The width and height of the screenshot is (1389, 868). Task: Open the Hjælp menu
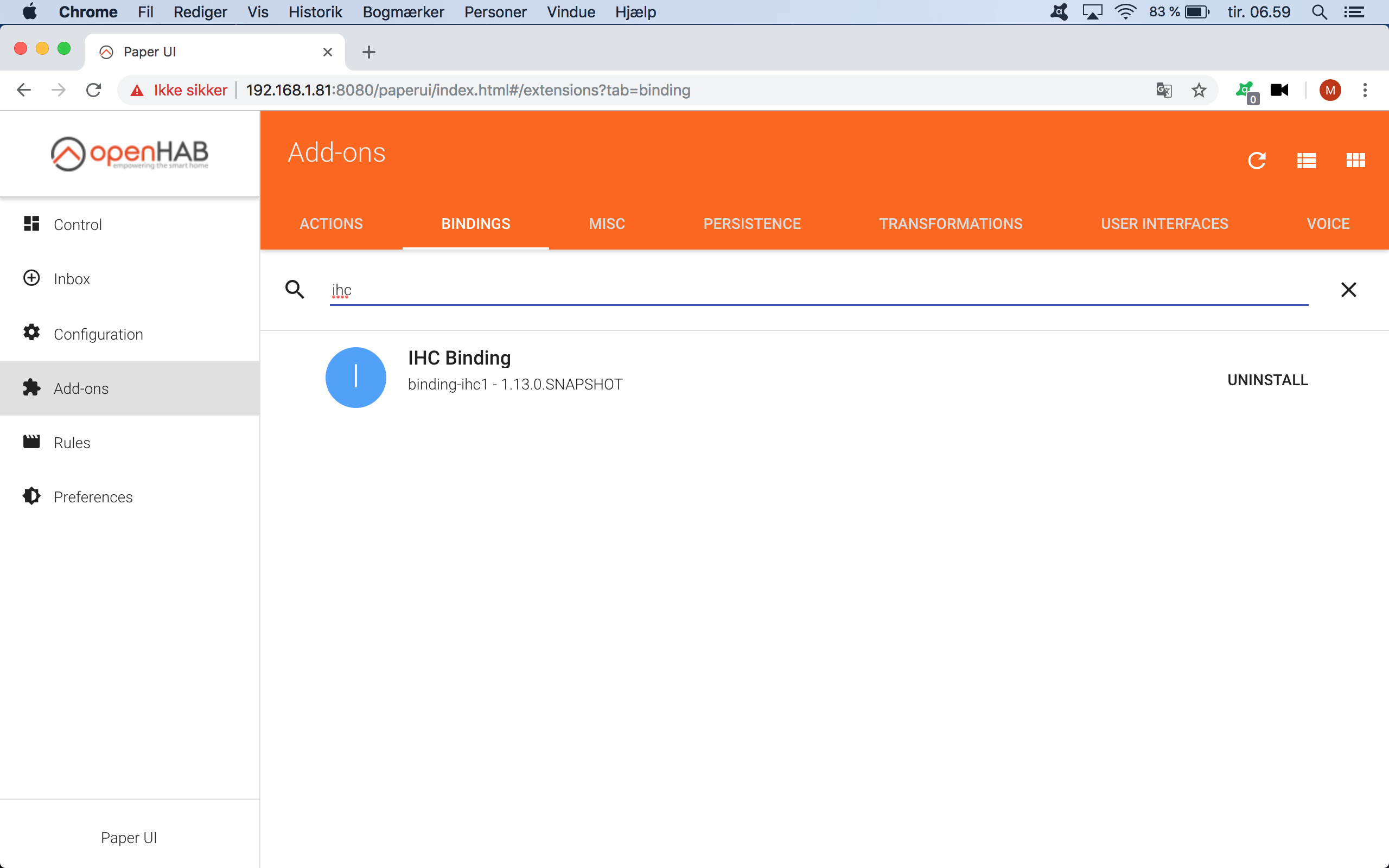635,12
